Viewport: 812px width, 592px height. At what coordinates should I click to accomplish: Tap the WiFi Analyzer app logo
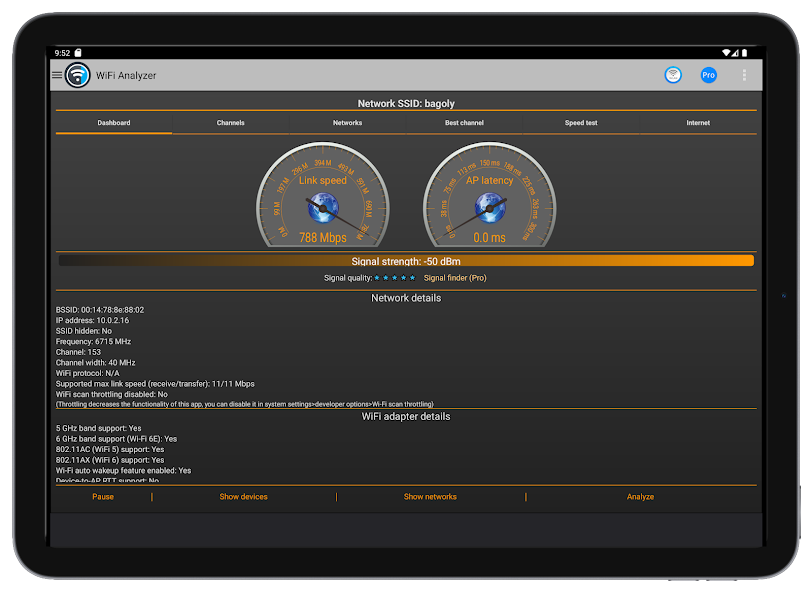[x=77, y=75]
